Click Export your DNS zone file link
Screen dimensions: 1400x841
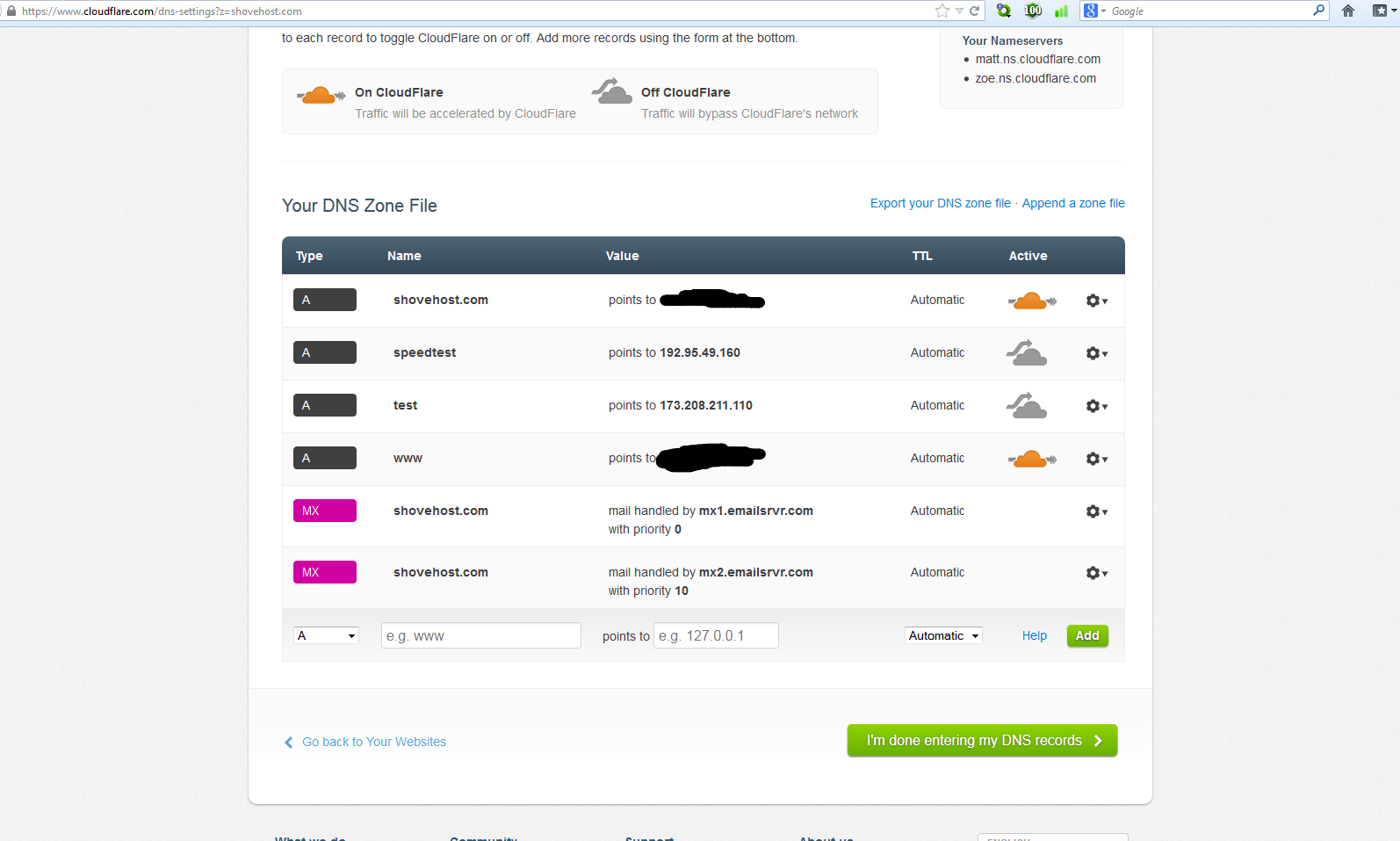940,203
